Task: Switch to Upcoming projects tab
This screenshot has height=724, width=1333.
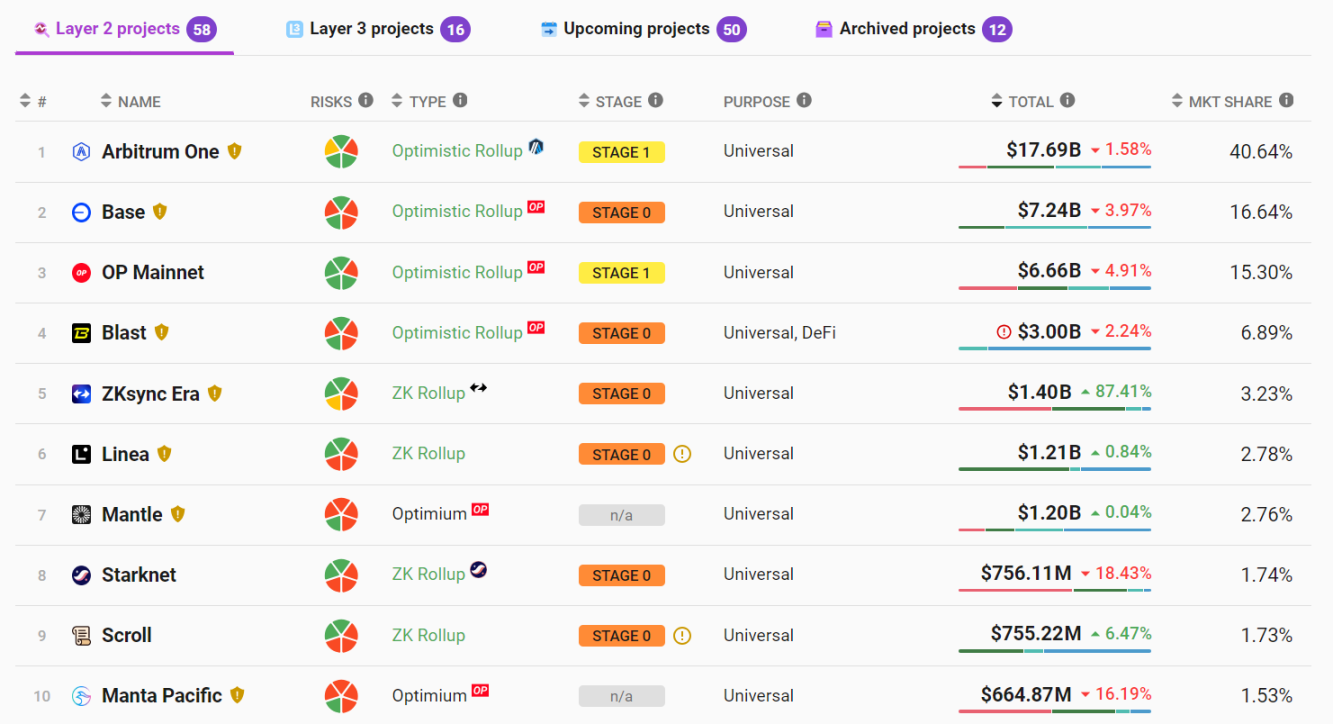Action: click(x=643, y=29)
